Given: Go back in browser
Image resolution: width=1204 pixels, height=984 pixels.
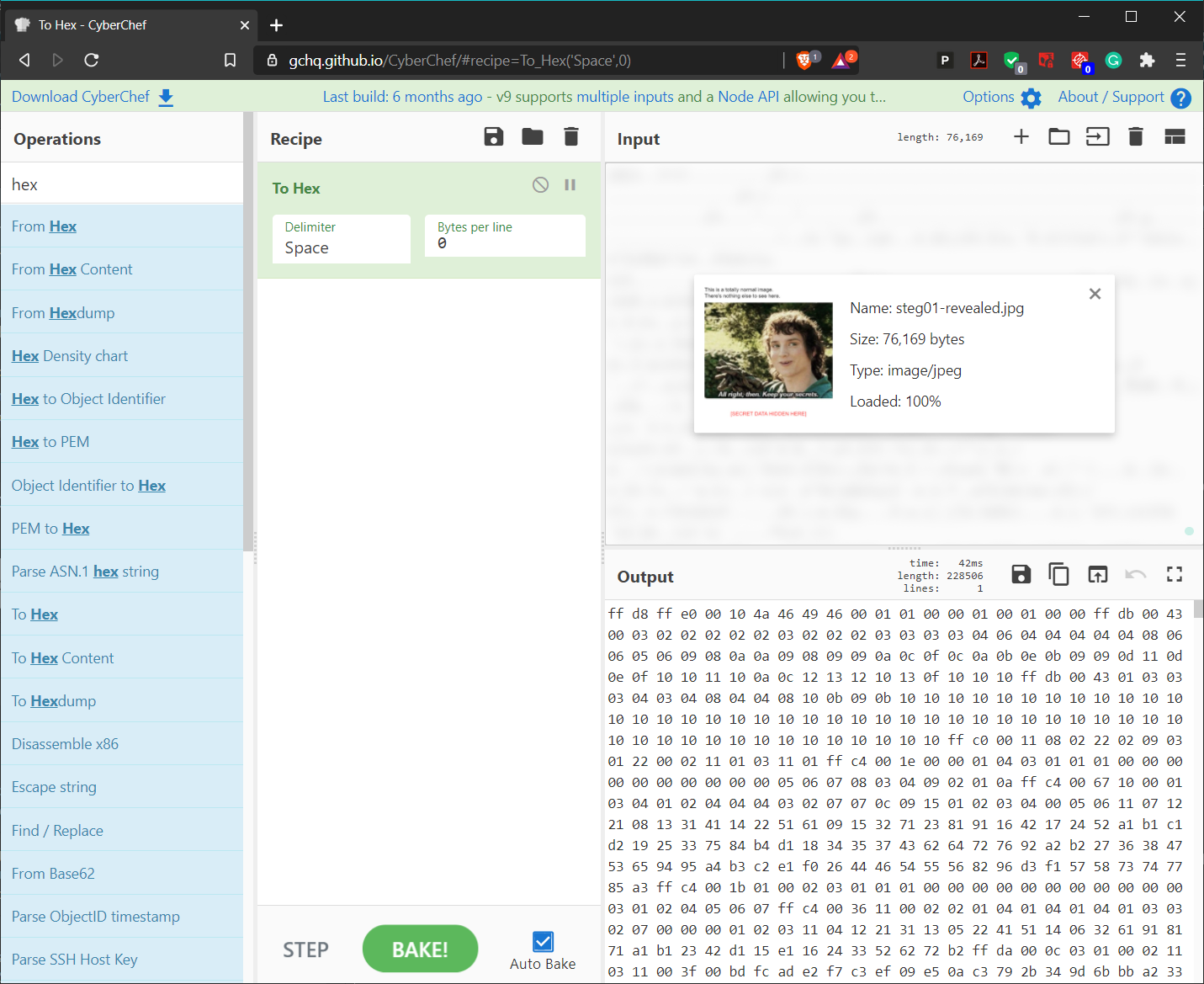Looking at the screenshot, I should [24, 60].
